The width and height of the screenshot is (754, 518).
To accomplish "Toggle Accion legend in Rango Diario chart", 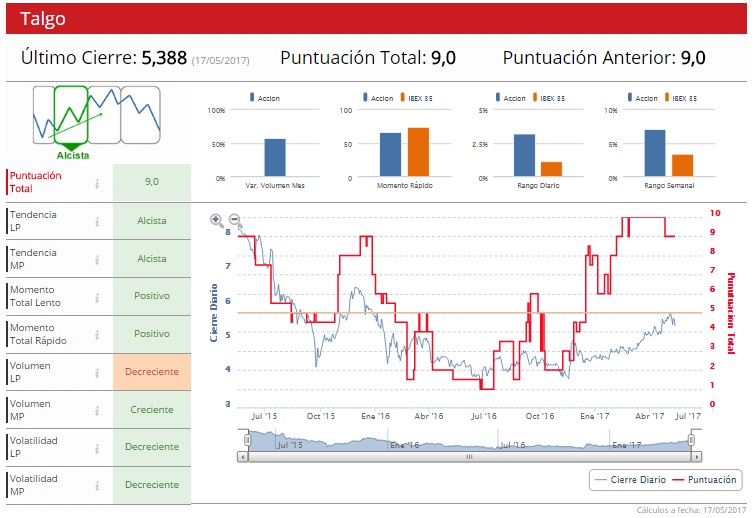I will pos(511,98).
